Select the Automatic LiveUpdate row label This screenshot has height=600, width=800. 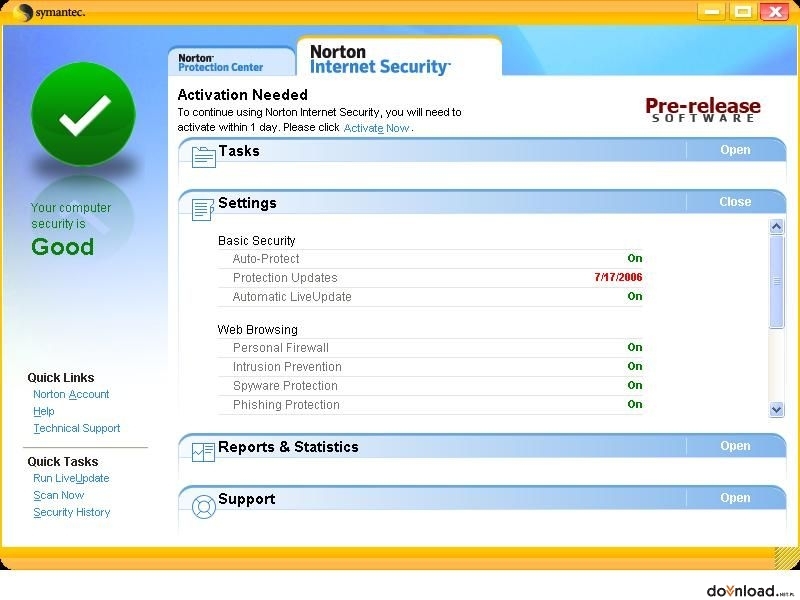(x=292, y=297)
